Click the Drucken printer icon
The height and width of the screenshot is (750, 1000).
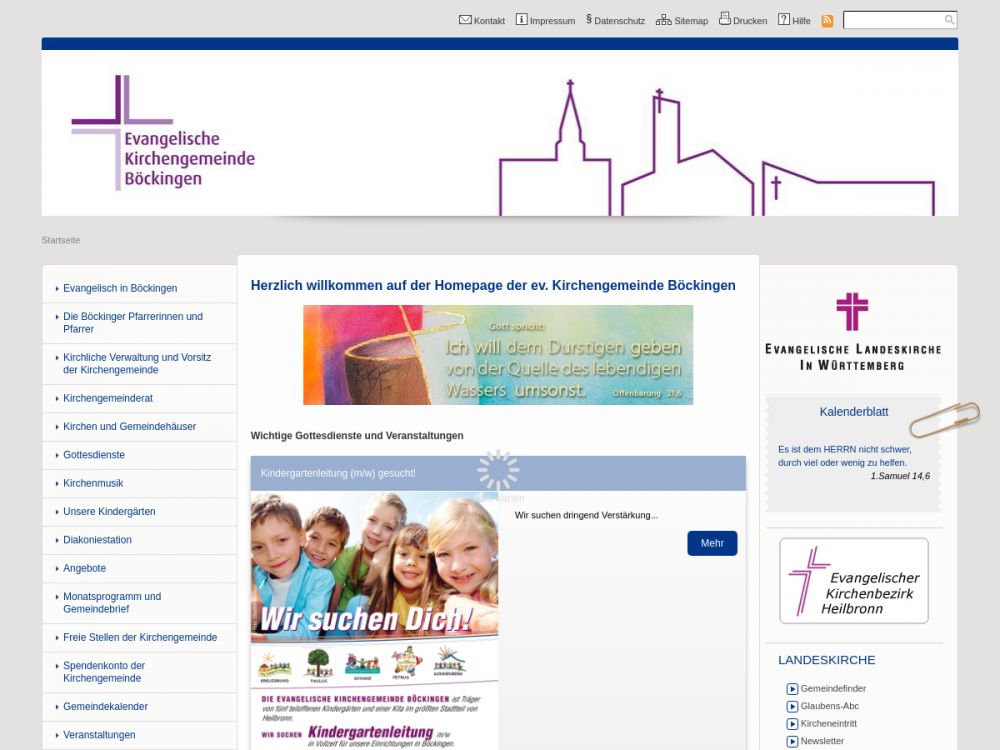click(724, 19)
